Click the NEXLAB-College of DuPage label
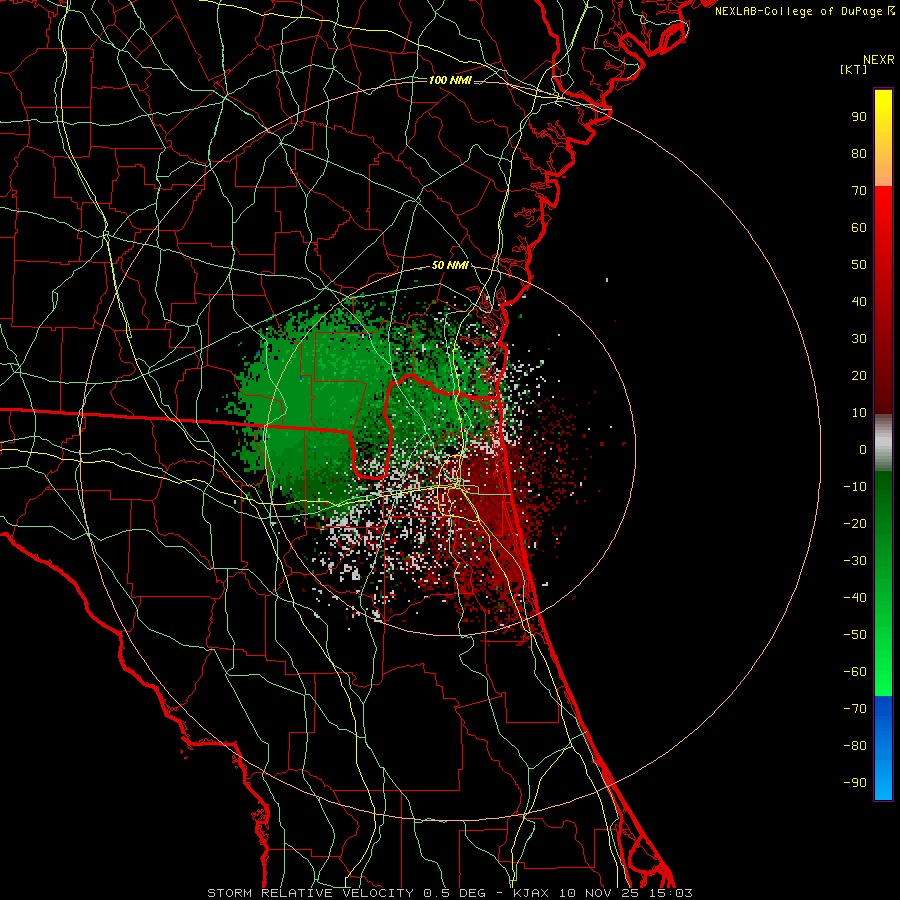This screenshot has width=900, height=900. point(804,11)
